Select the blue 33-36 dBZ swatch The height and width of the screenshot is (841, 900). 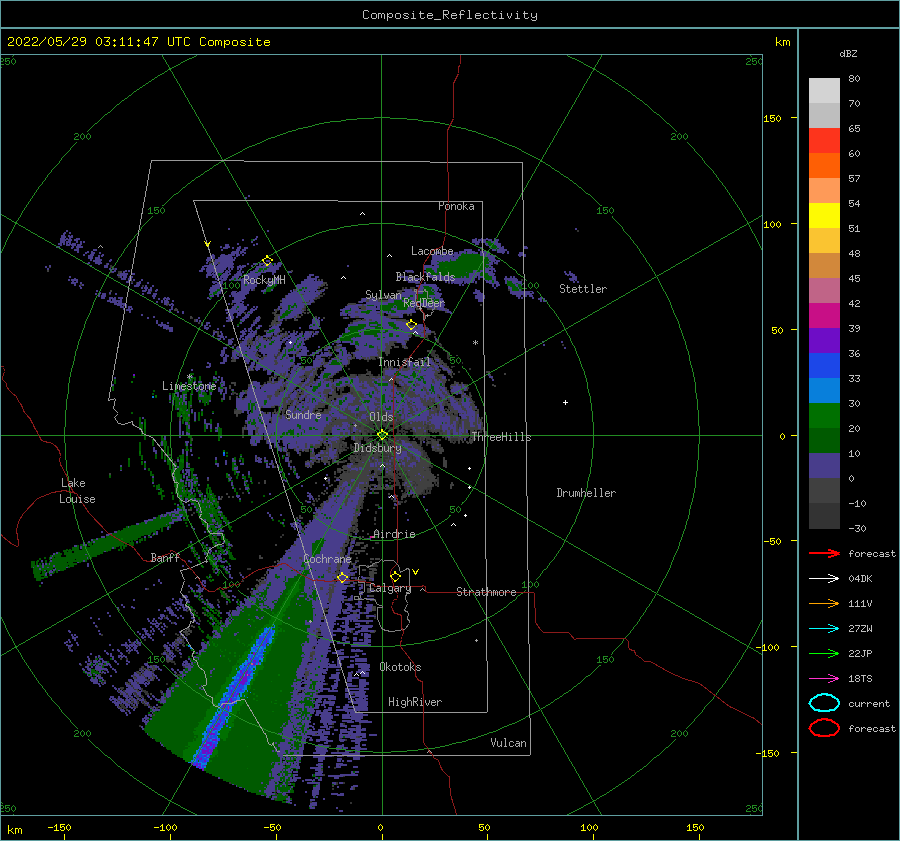point(824,366)
